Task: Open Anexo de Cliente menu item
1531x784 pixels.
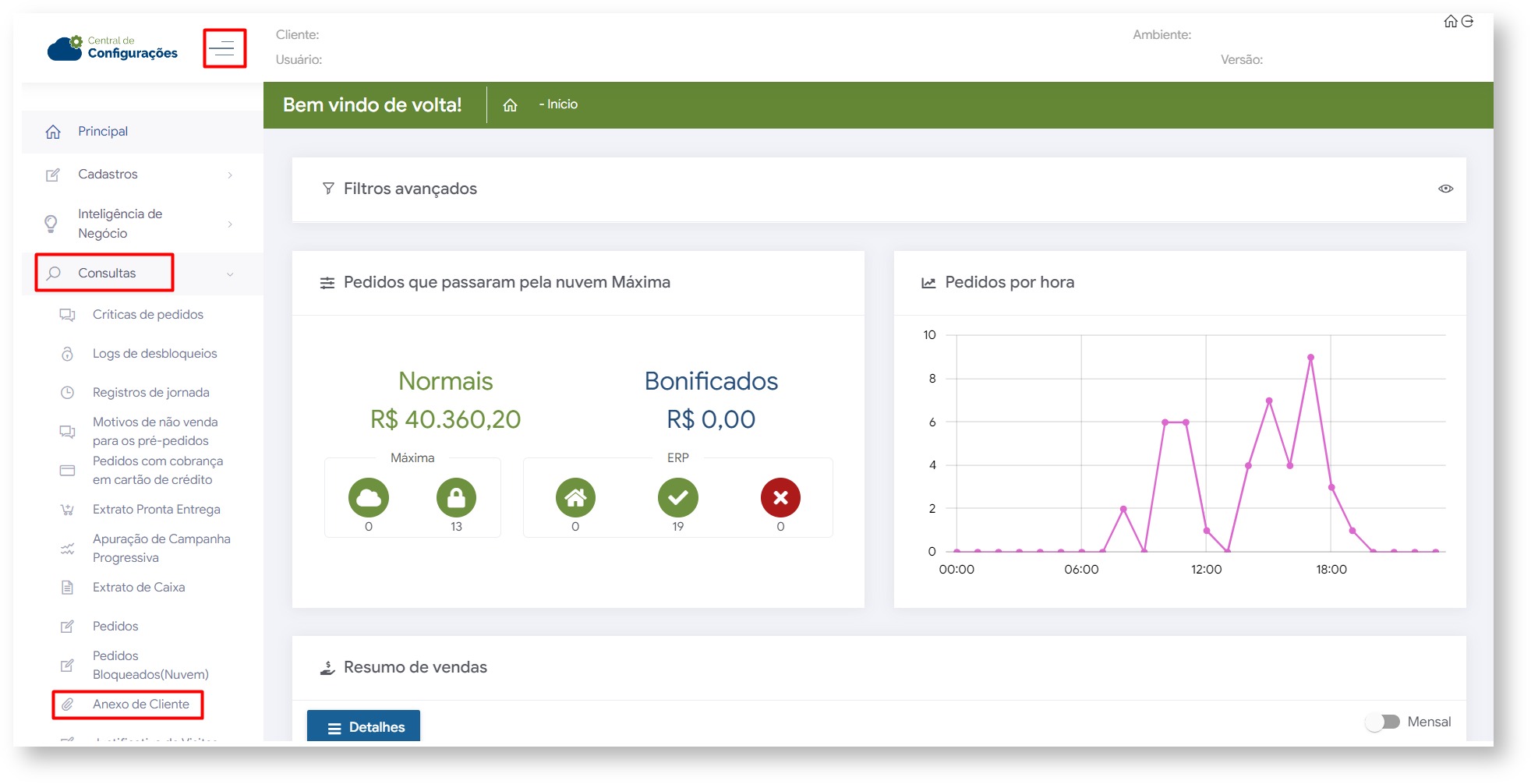Action: point(140,705)
